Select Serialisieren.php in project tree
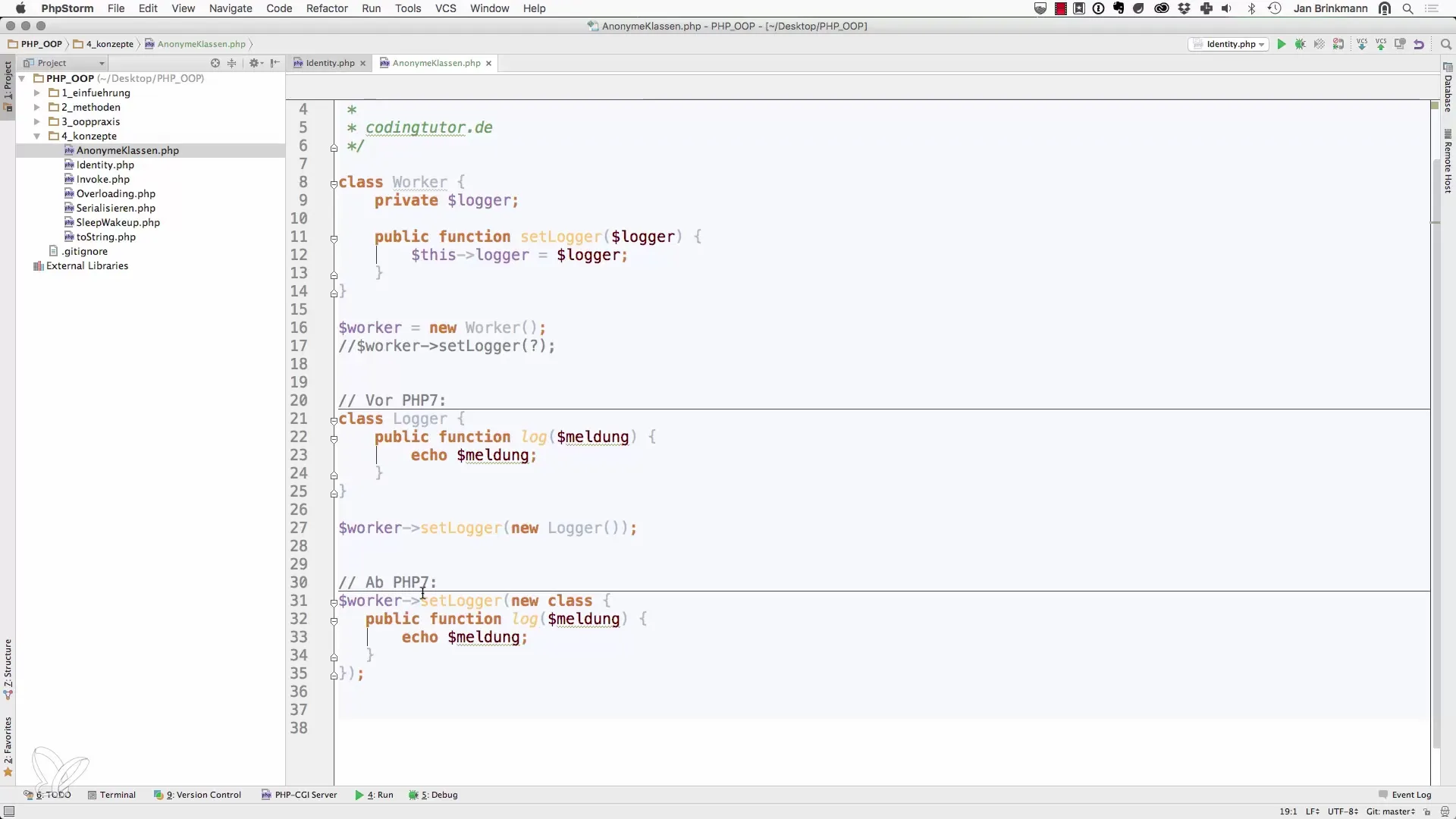This screenshot has width=1456, height=819. (115, 208)
